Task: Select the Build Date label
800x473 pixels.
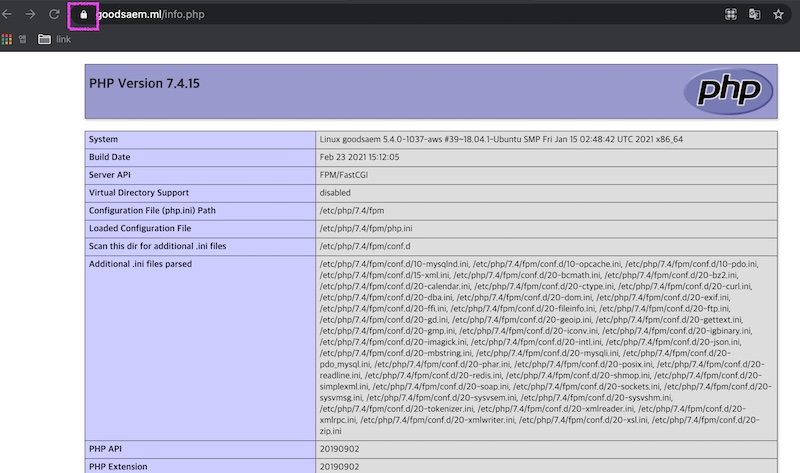Action: coord(110,157)
